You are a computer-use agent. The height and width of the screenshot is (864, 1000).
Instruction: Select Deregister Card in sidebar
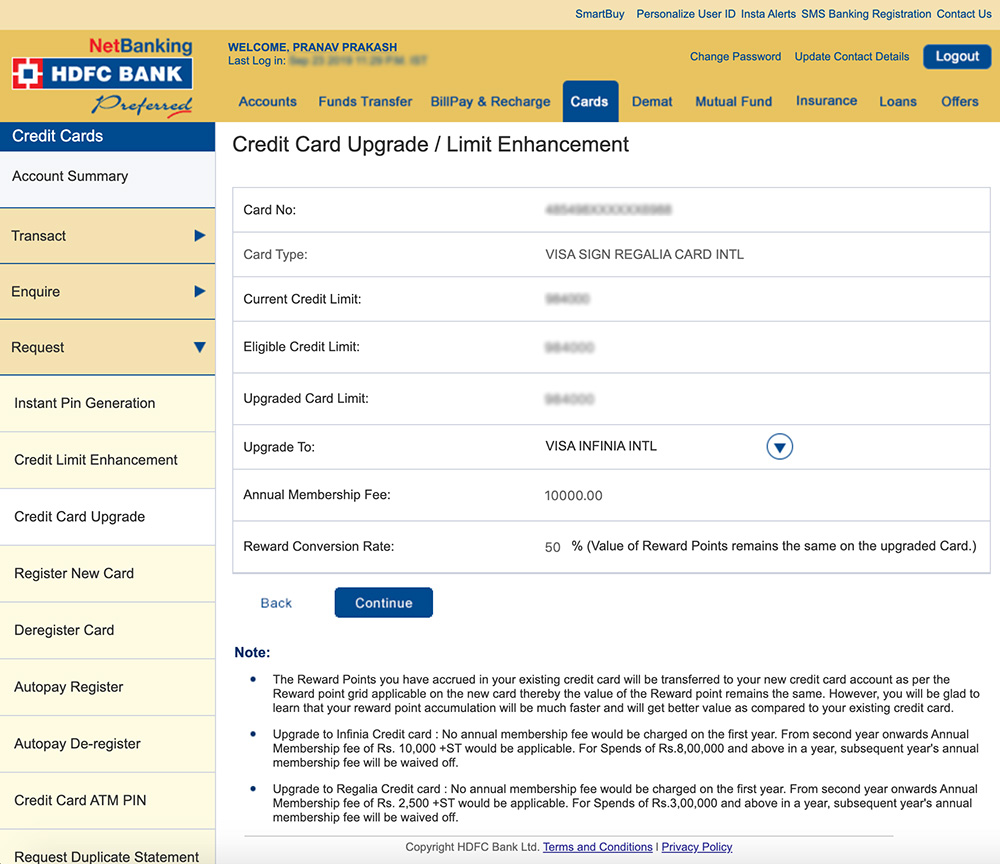[107, 631]
